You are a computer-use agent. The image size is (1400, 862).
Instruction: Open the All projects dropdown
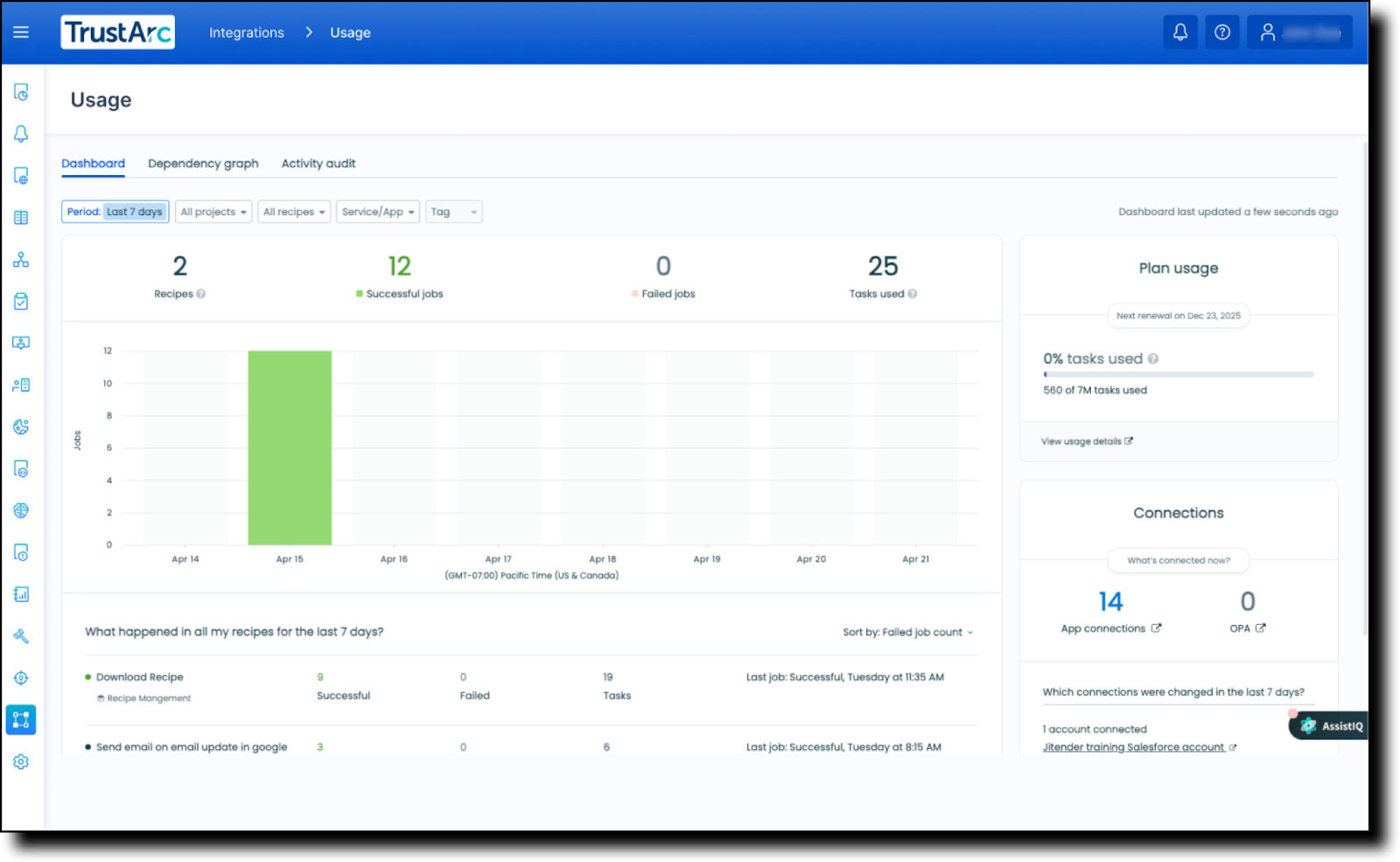tap(213, 211)
